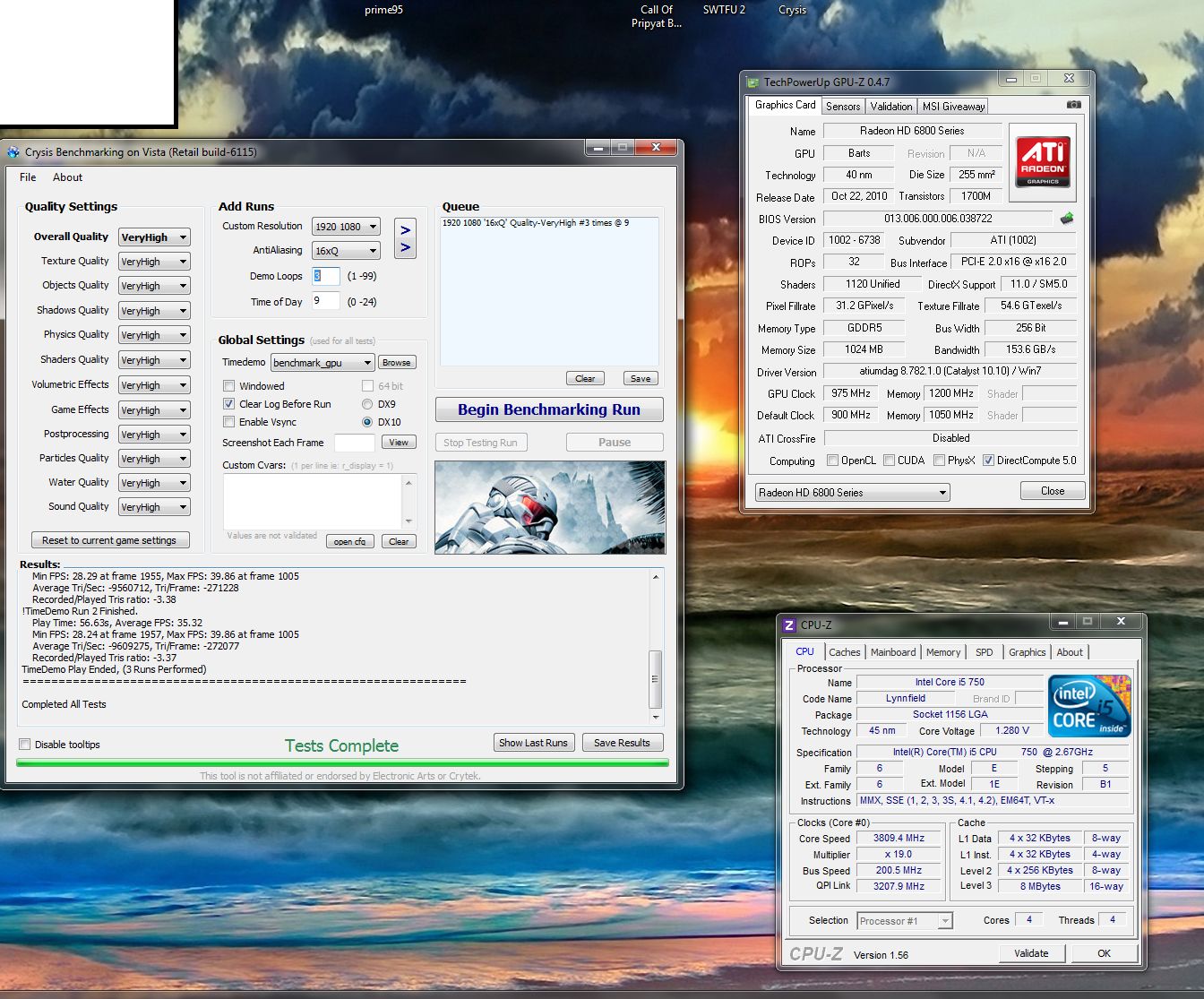
Task: Open the Texture Quality dropdown
Action: click(154, 262)
